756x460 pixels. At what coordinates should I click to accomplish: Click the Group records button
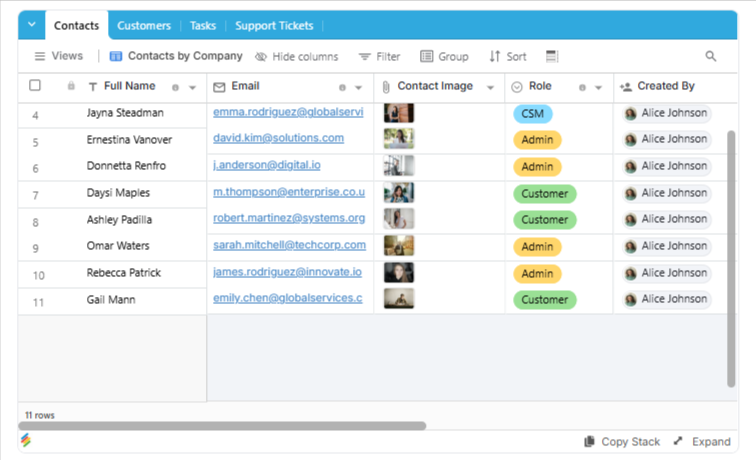[444, 57]
